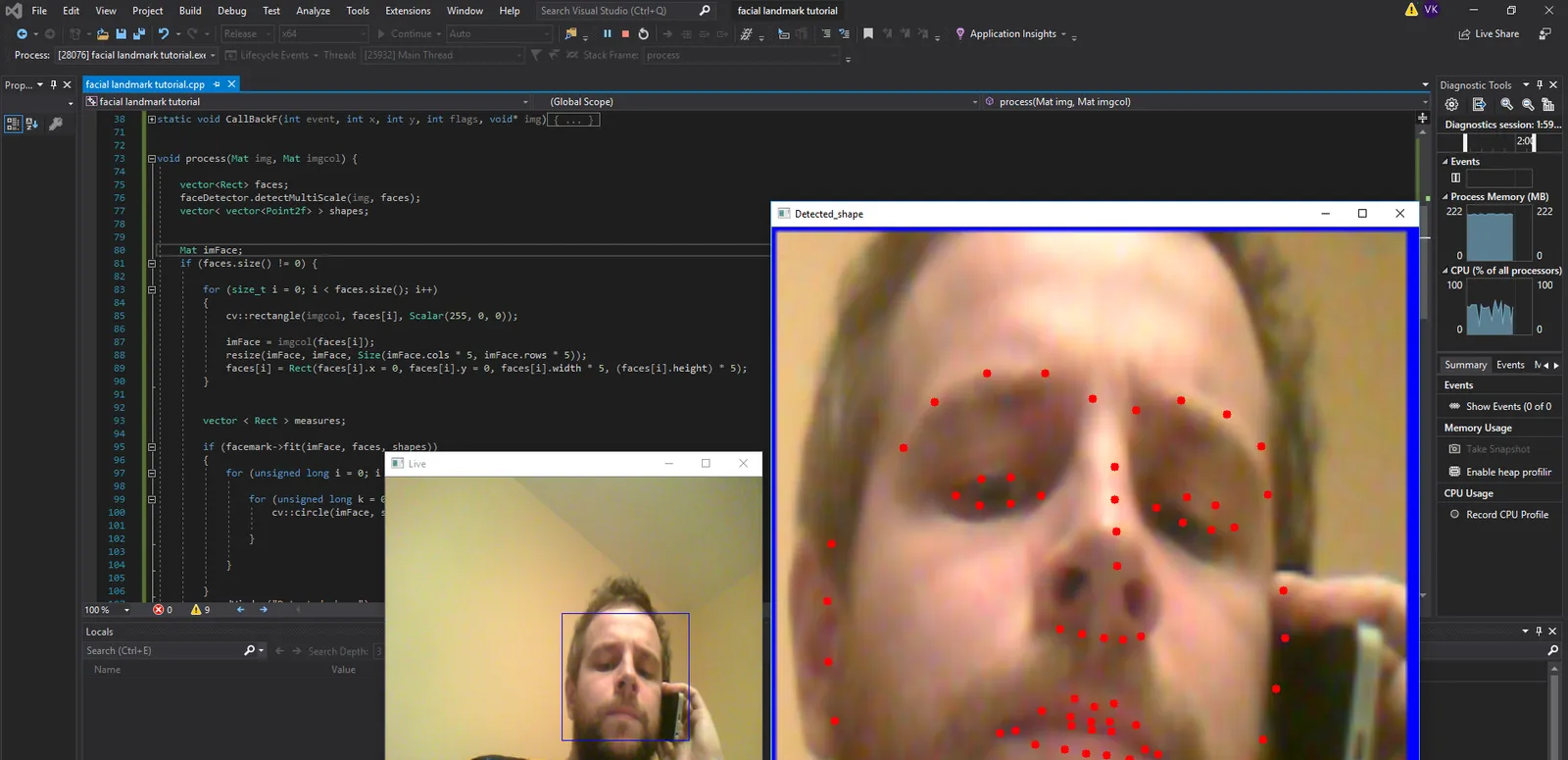Sort Properties alphabetically
The height and width of the screenshot is (760, 1568).
coord(31,124)
